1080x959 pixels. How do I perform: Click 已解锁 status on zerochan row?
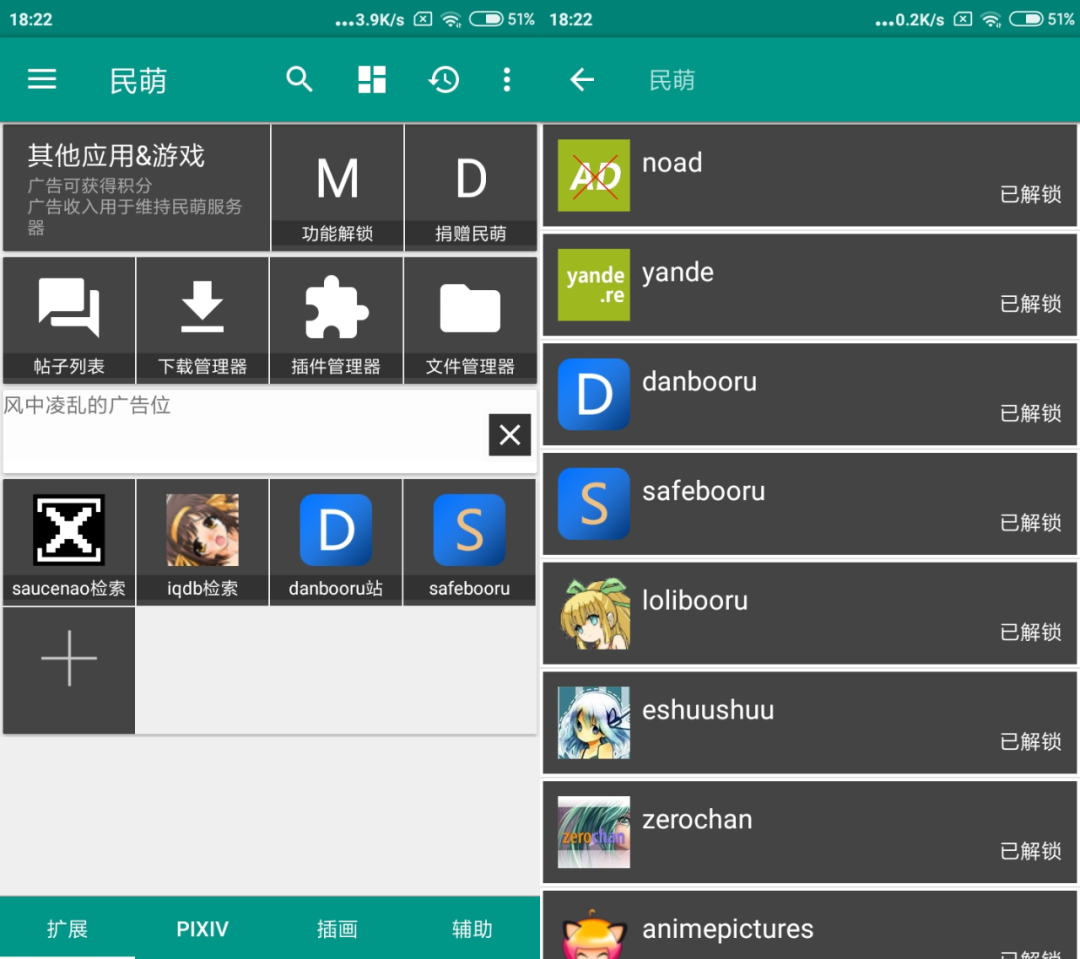(1030, 852)
